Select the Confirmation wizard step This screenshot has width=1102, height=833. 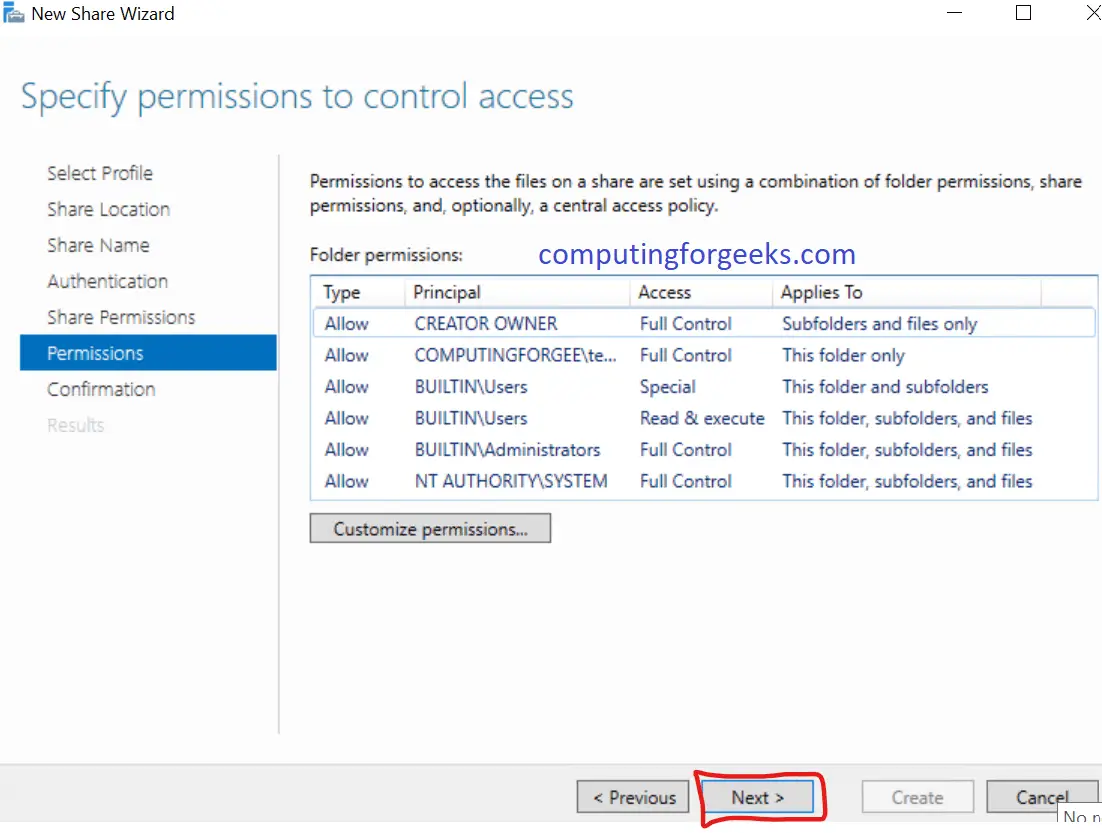pos(101,389)
